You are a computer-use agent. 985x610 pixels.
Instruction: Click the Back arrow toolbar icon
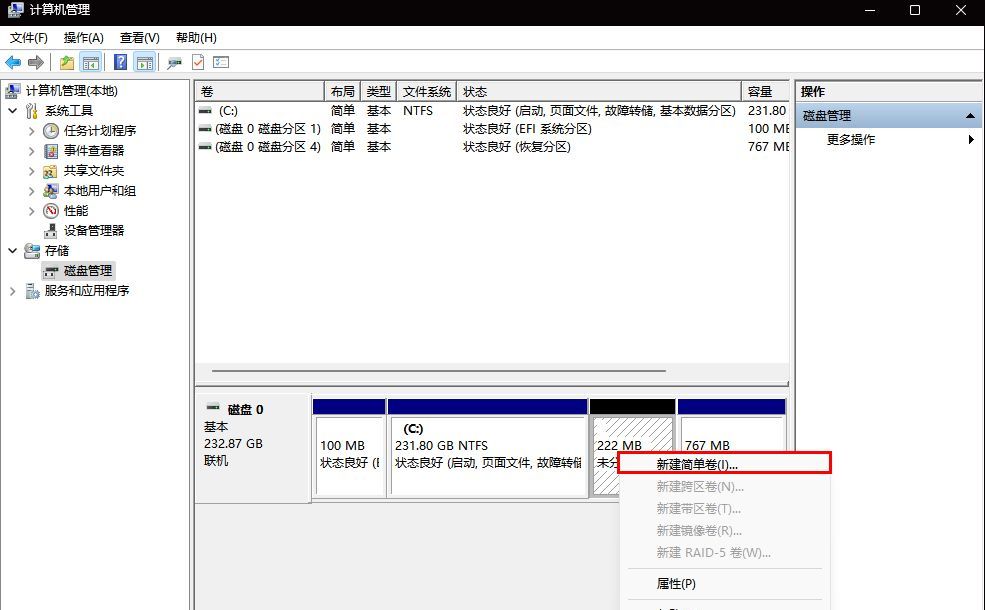(x=13, y=62)
